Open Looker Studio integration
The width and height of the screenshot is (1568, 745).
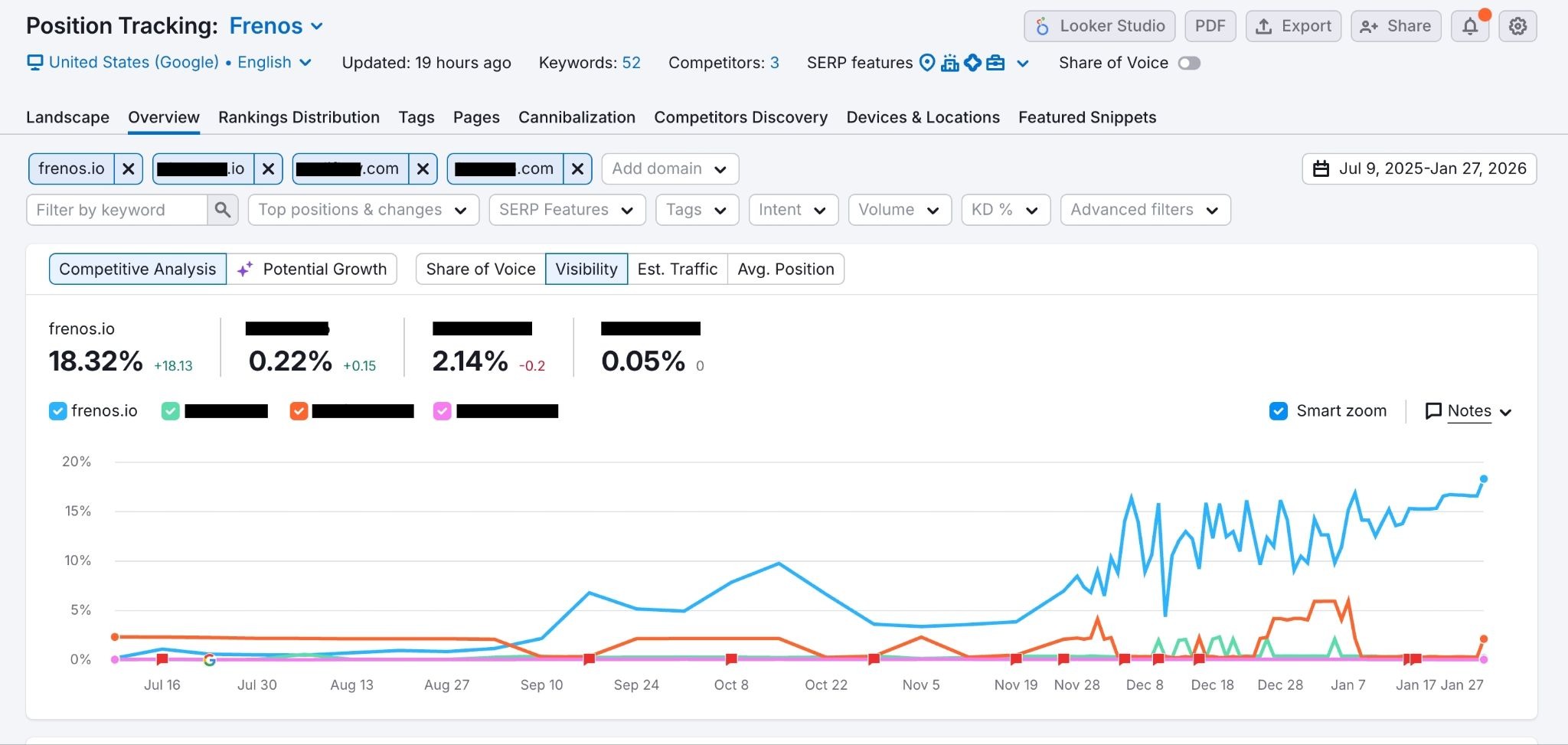point(1099,25)
